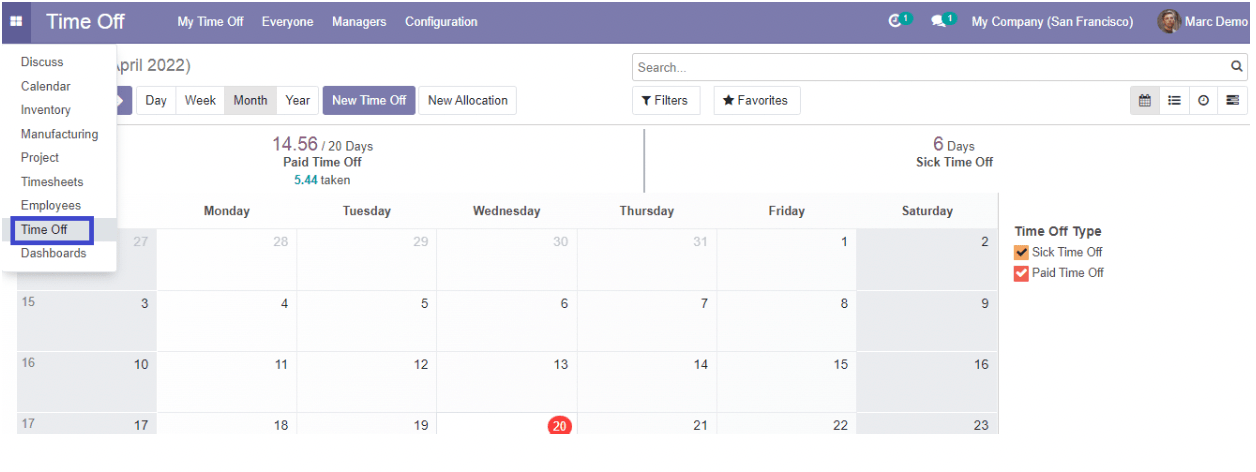Open the Configuration menu
The height and width of the screenshot is (472, 1256).
[441, 21]
